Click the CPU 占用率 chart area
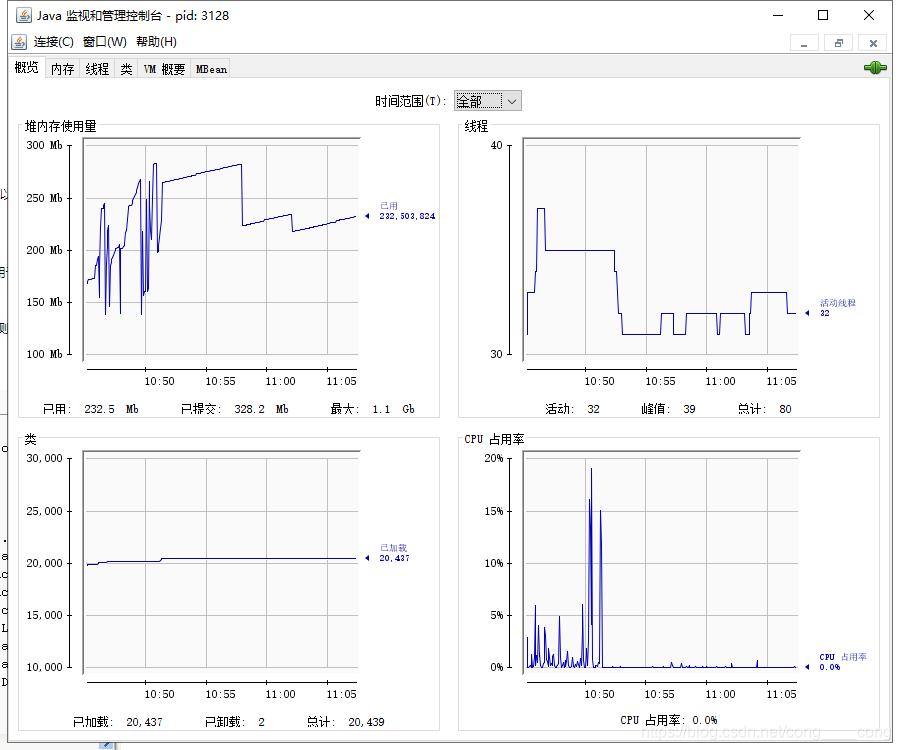Image resolution: width=900 pixels, height=750 pixels. pos(661,561)
